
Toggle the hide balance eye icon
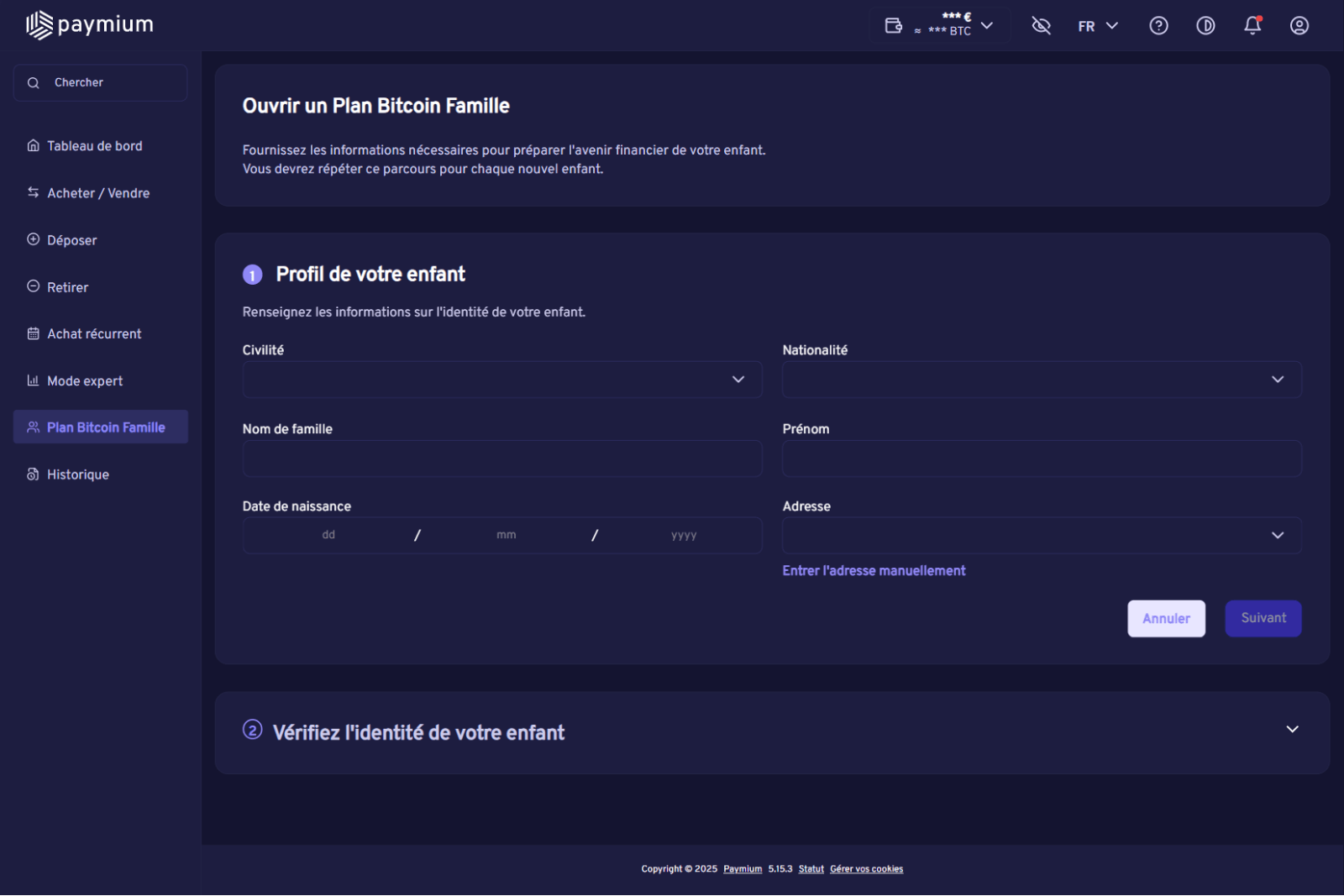pos(1041,26)
